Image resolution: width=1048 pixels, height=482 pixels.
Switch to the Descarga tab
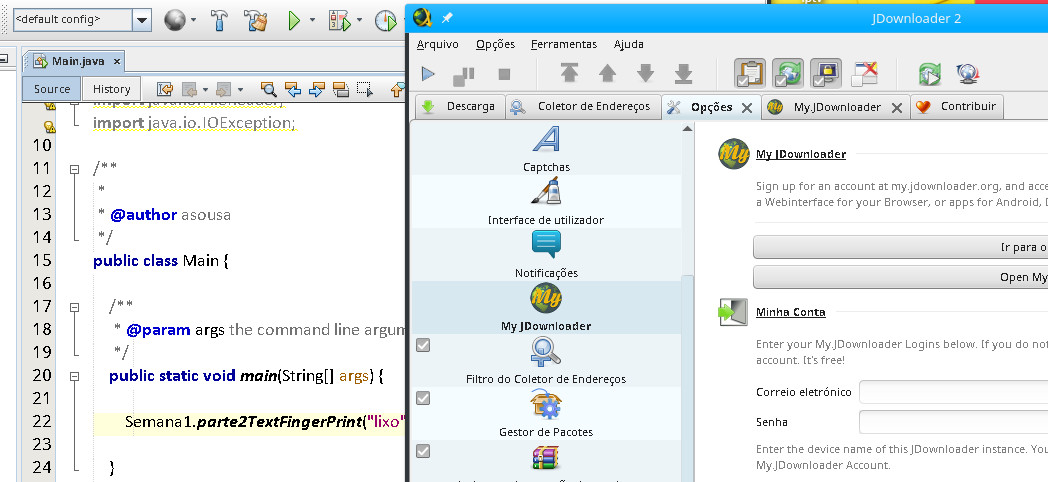click(459, 106)
